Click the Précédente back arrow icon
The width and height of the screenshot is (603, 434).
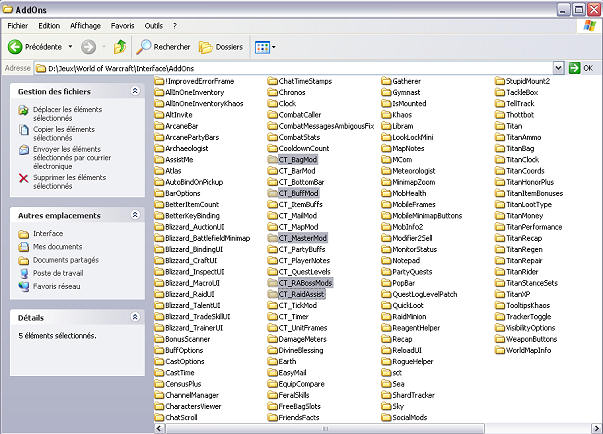click(x=16, y=46)
